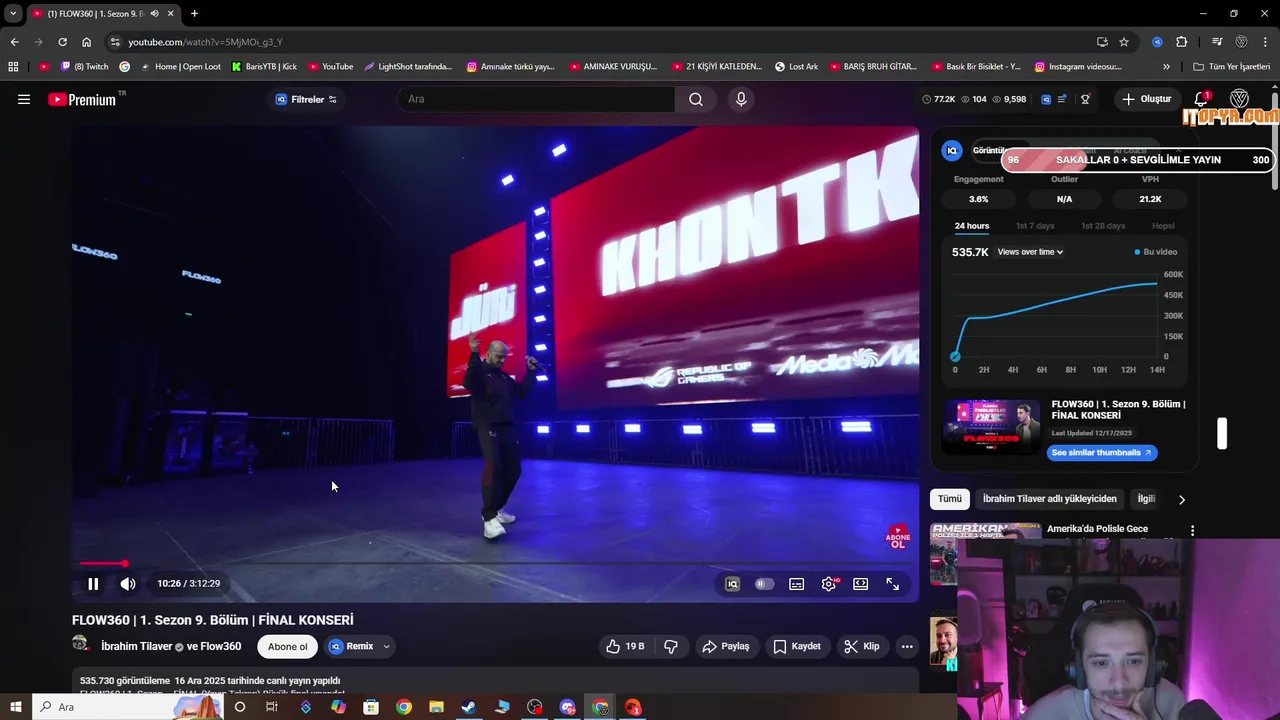The height and width of the screenshot is (720, 1280).
Task: Open the Twitch bookmark
Action: click(x=84, y=67)
